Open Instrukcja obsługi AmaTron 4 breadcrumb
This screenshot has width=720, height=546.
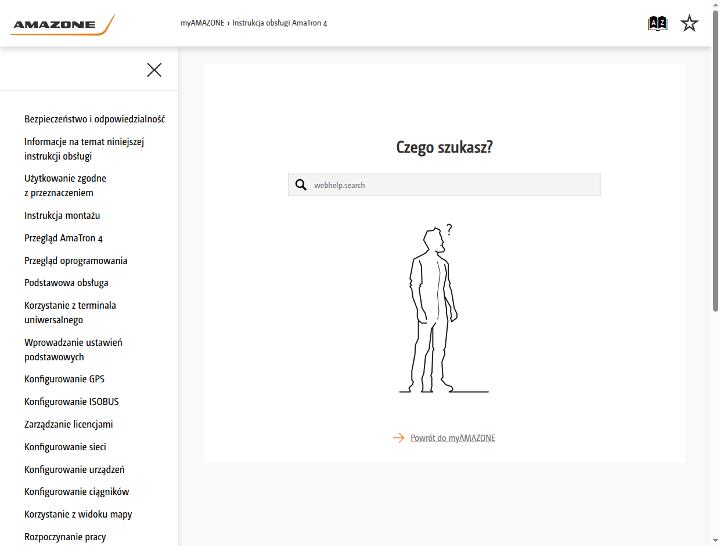coord(280,23)
